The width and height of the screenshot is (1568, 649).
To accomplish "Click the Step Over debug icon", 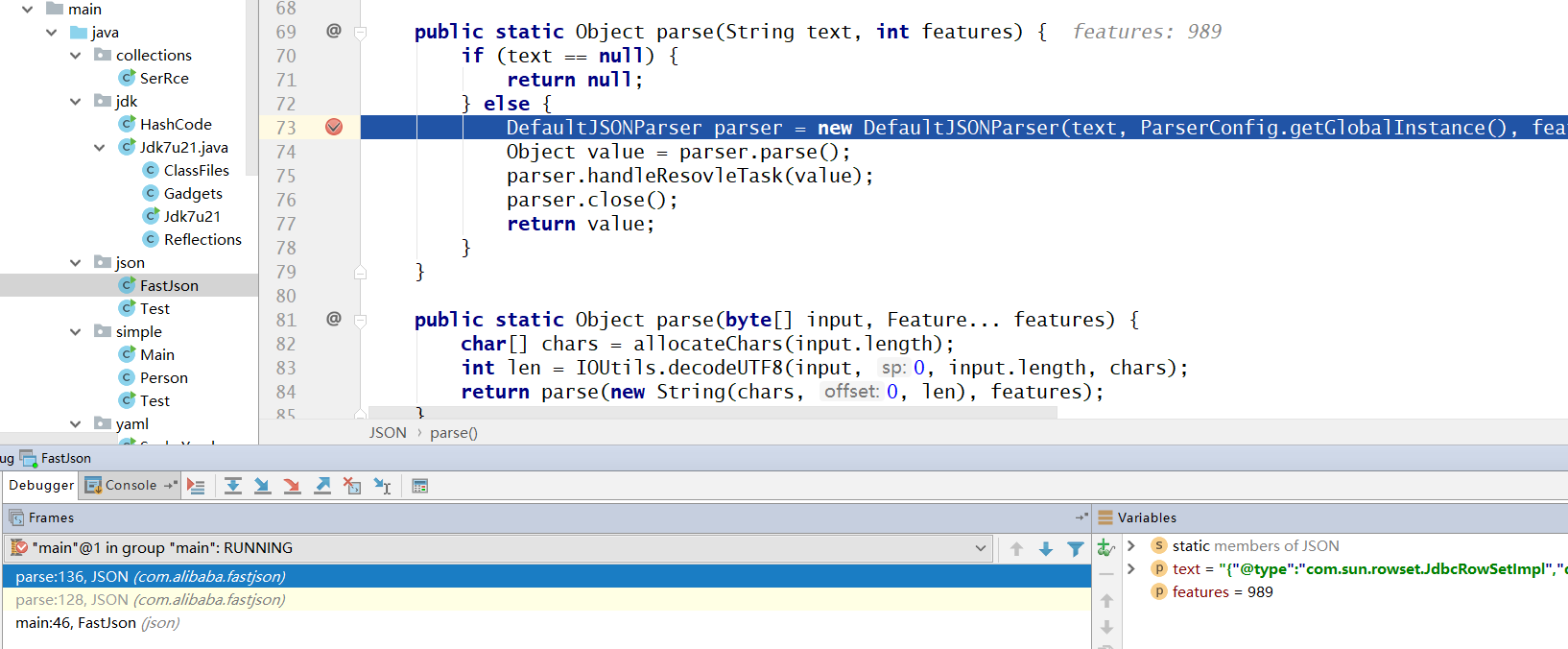I will coord(233,486).
